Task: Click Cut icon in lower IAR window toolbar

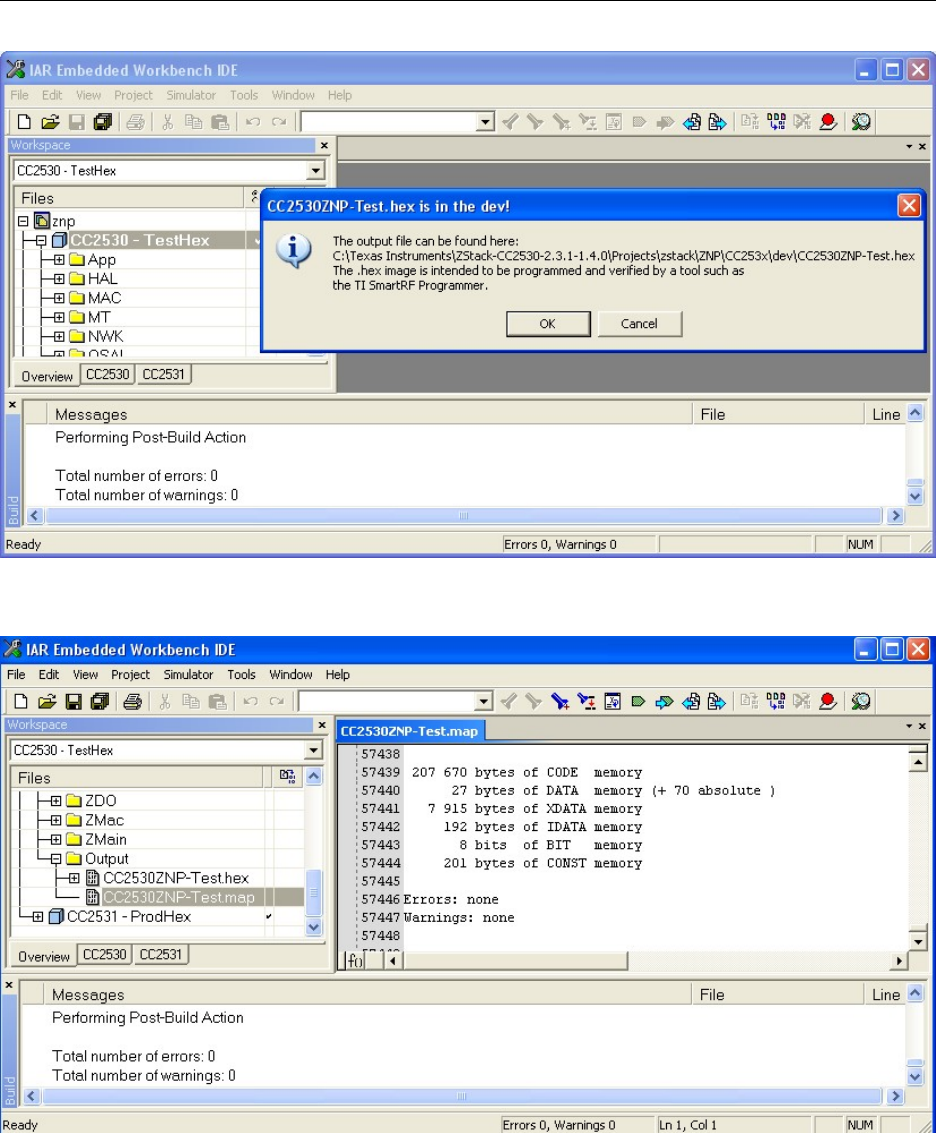Action: [x=165, y=701]
